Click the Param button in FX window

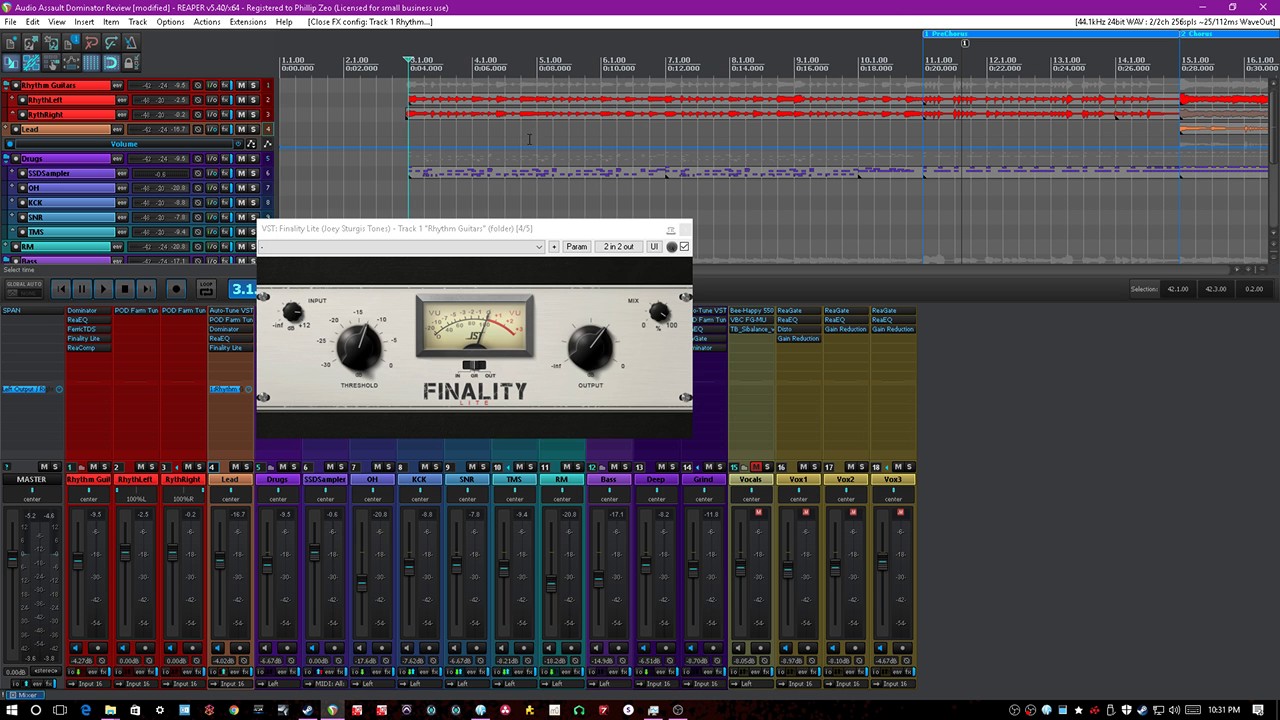click(577, 246)
